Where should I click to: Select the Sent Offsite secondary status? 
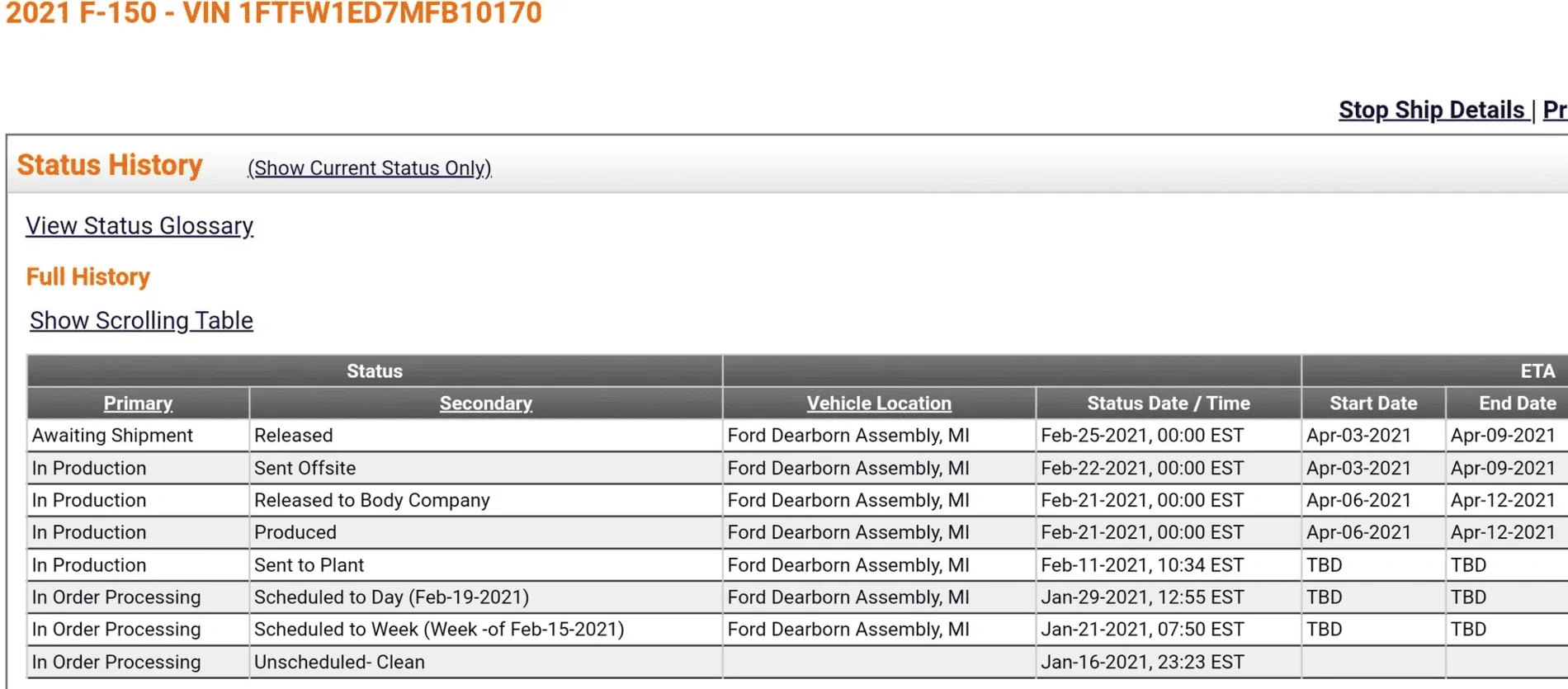click(305, 468)
